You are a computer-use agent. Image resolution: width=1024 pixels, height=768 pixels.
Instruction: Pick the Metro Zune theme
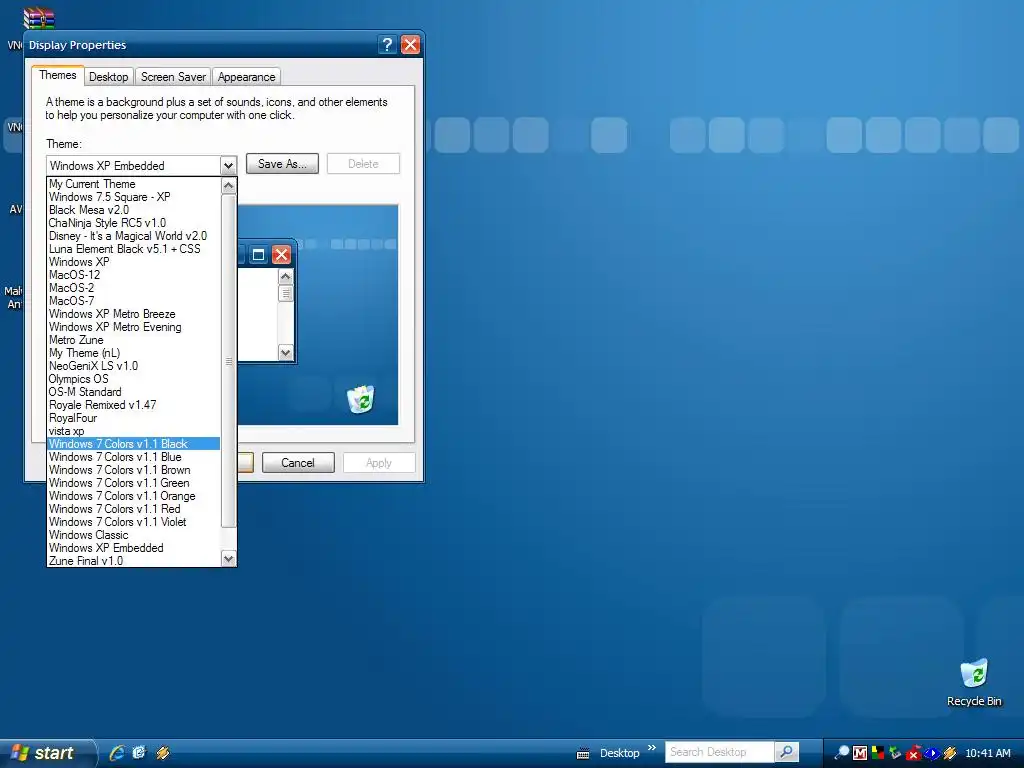point(134,340)
